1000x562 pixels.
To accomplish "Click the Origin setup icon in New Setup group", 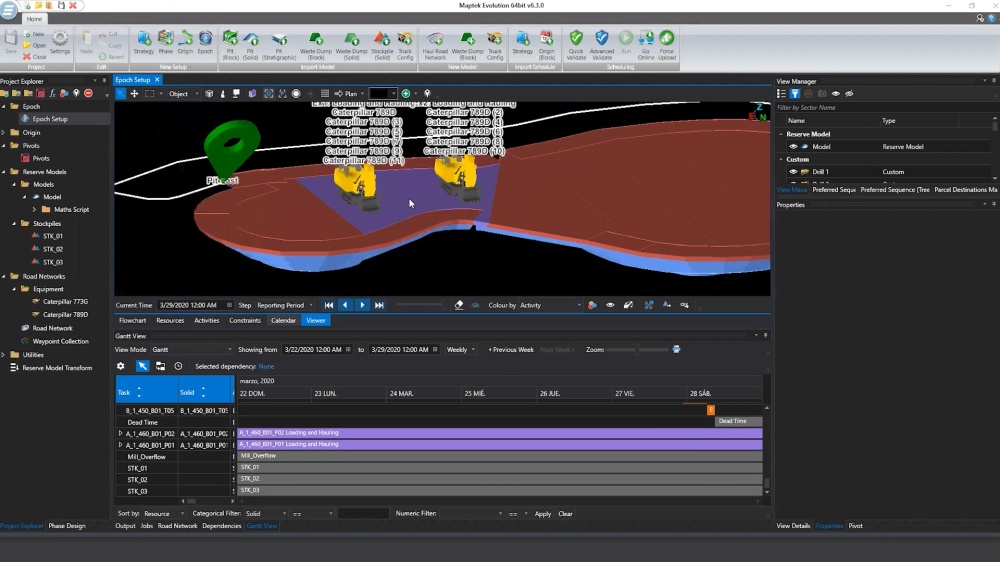I will tap(186, 42).
